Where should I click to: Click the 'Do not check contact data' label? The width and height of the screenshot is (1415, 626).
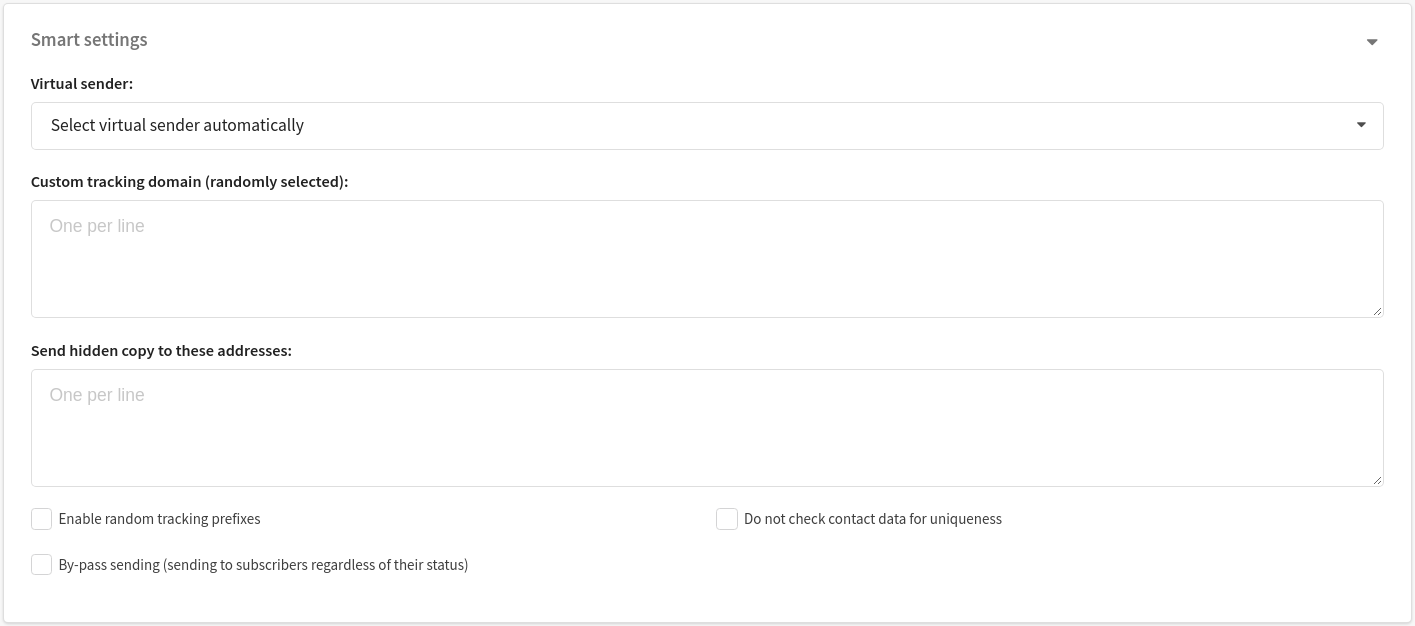coord(873,519)
